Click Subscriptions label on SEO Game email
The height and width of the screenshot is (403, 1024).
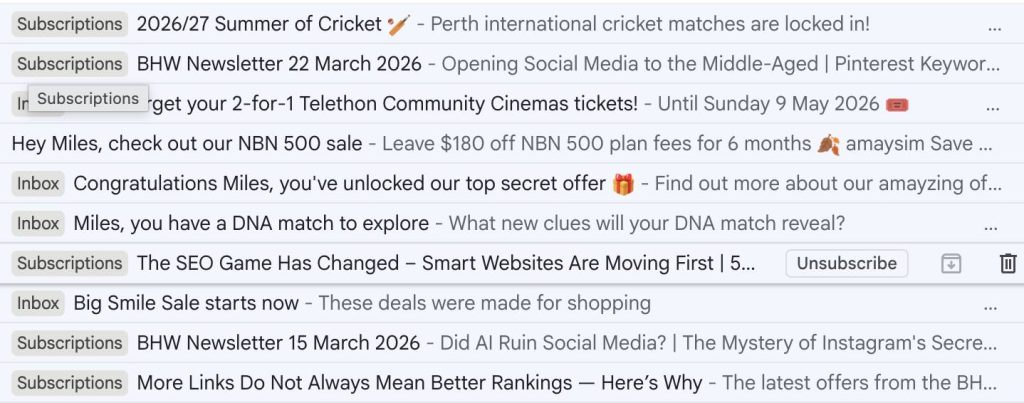click(69, 264)
